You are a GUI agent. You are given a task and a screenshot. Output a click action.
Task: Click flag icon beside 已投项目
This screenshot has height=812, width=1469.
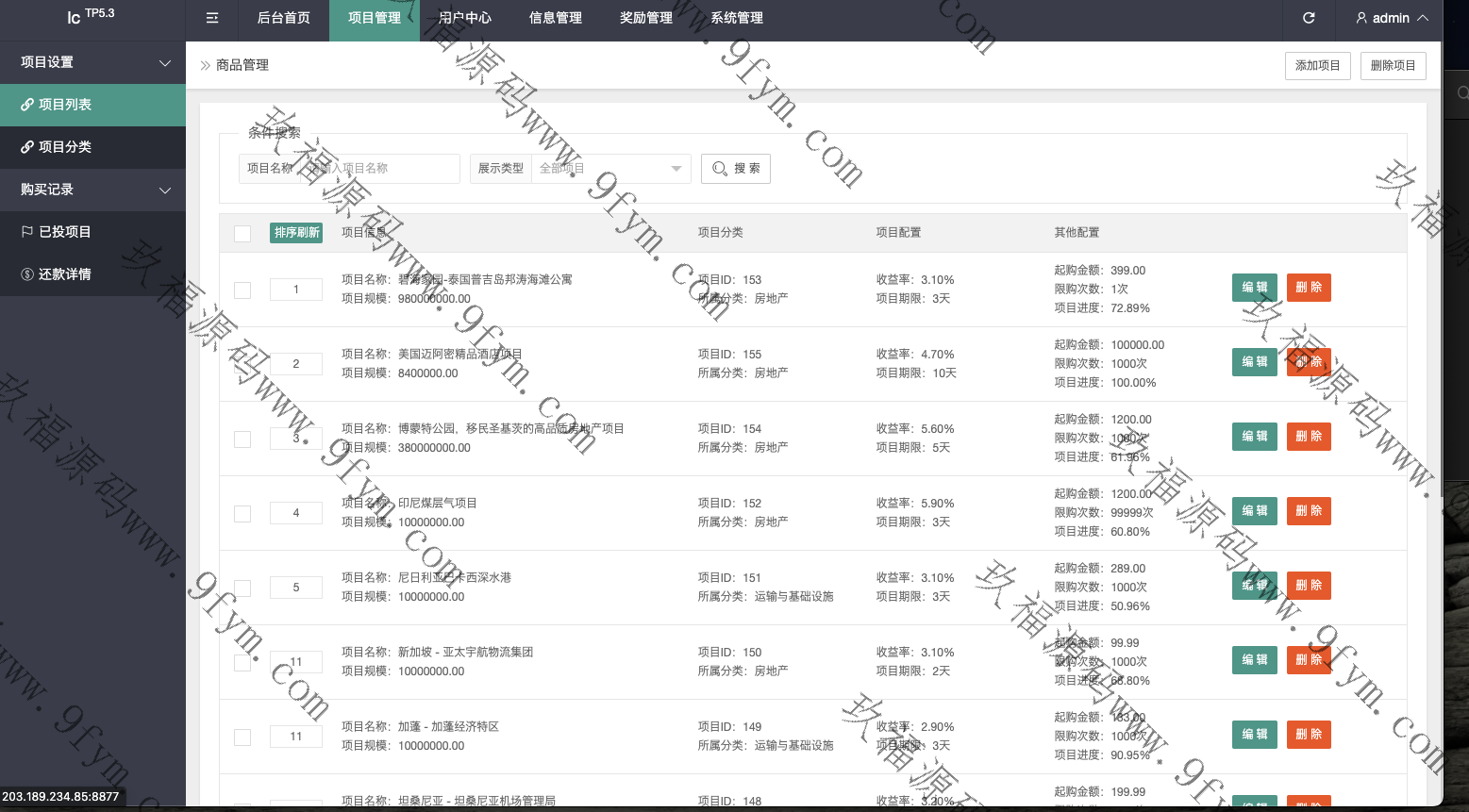click(27, 232)
